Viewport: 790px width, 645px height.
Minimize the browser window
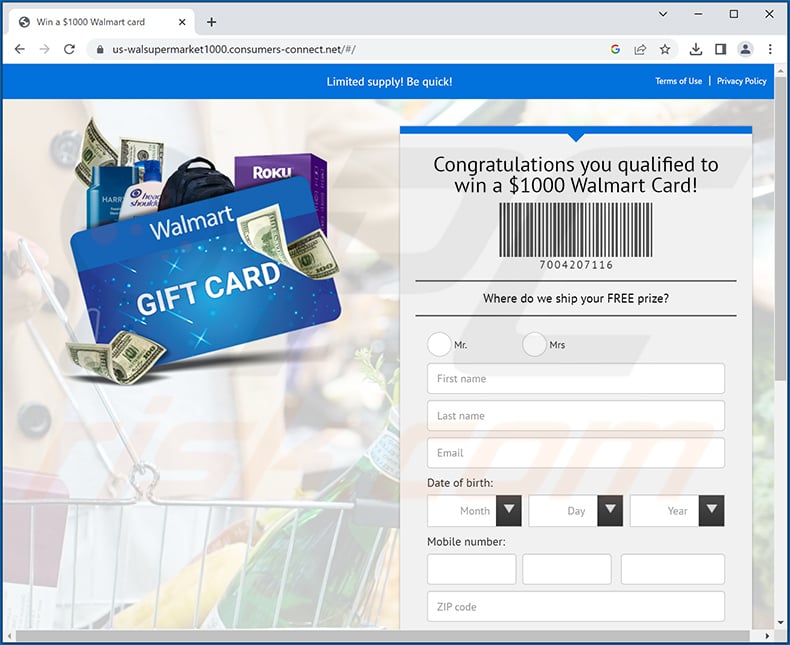(x=698, y=14)
